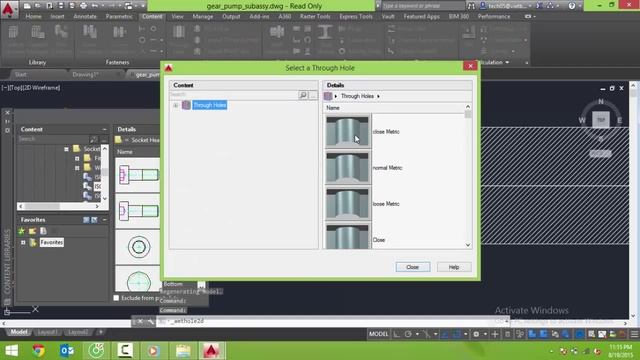This screenshot has width=640, height=360.
Task: Open the Express Tools ribbon tab
Action: [x=356, y=16]
